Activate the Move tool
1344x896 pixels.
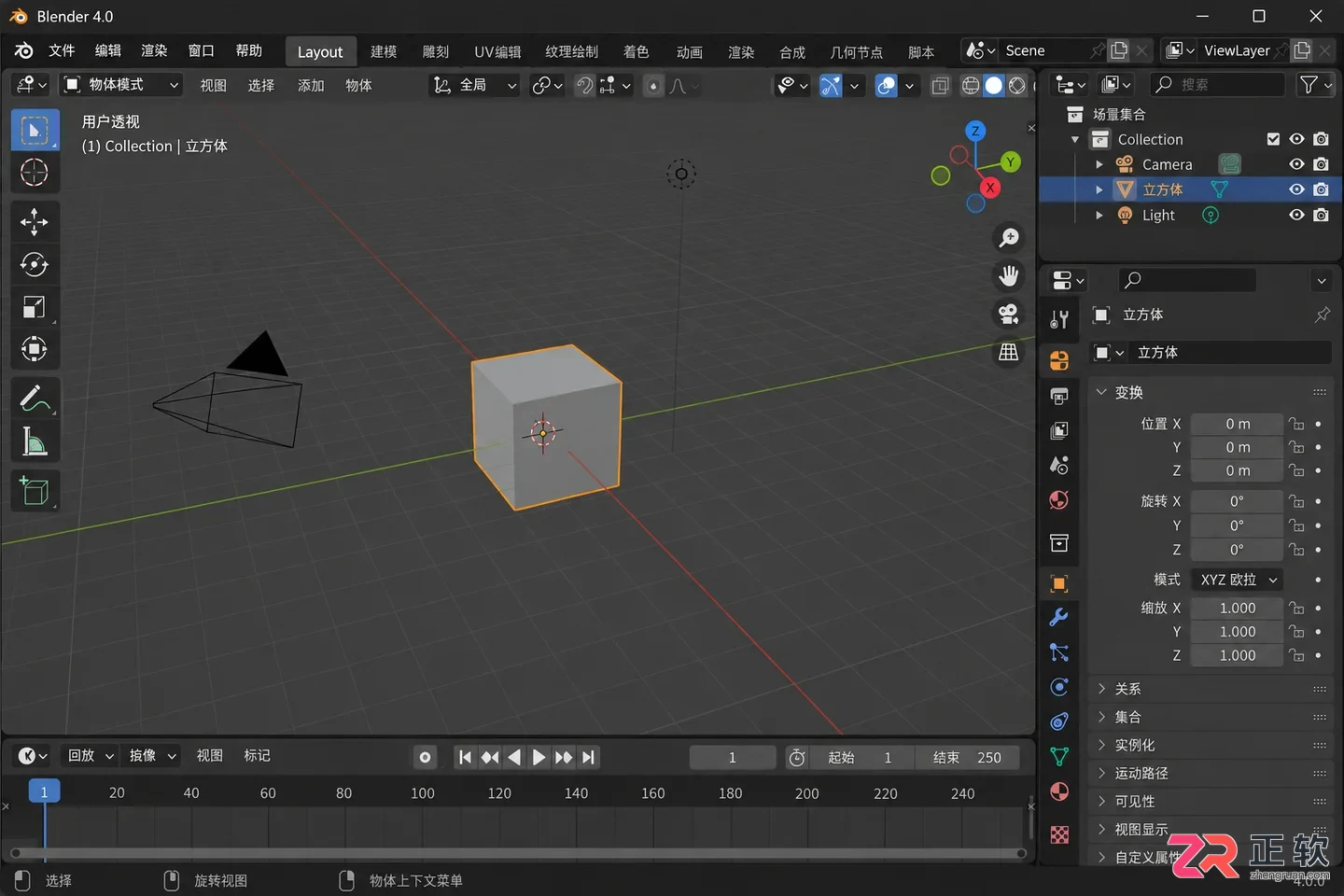pyautogui.click(x=35, y=222)
